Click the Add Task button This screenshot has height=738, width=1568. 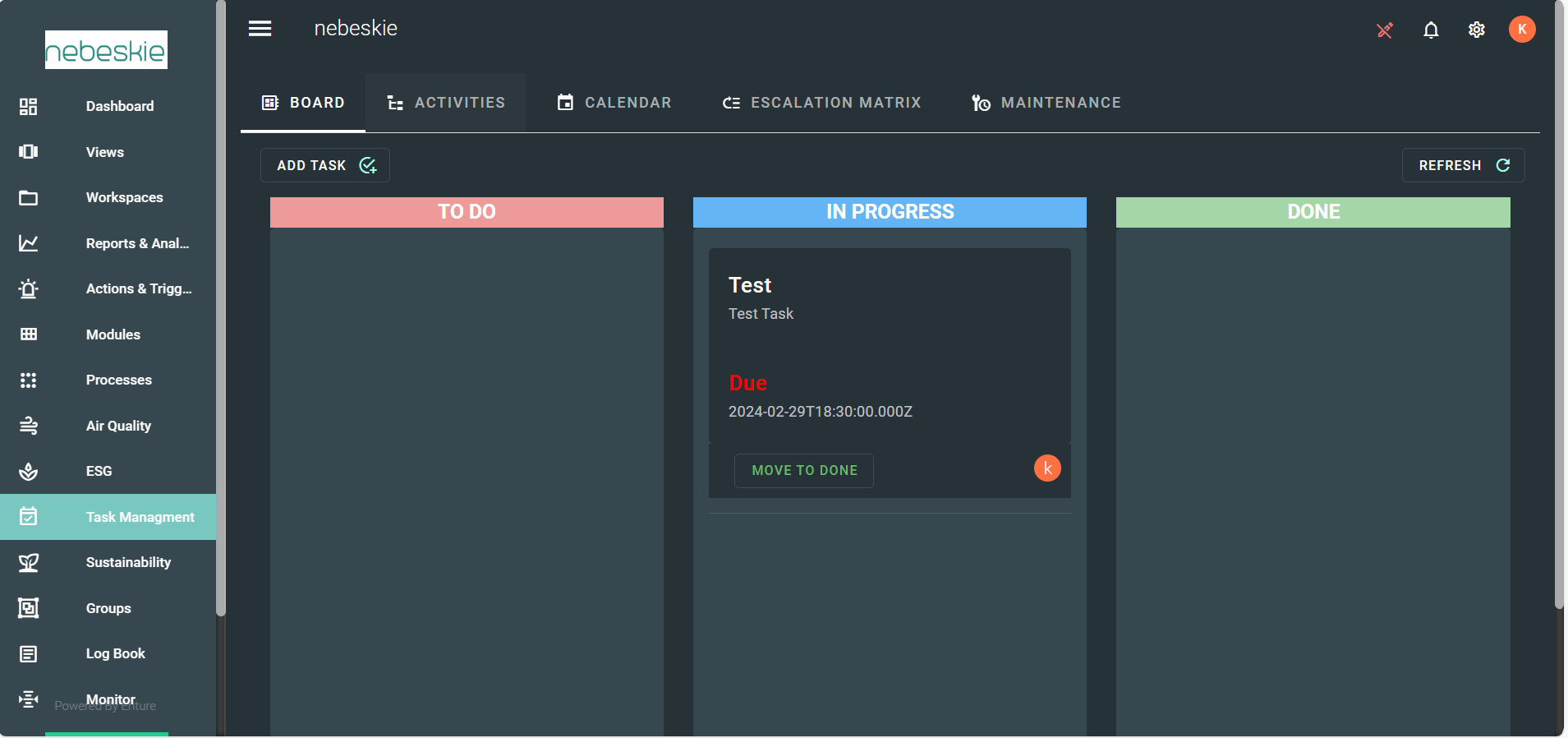click(325, 165)
